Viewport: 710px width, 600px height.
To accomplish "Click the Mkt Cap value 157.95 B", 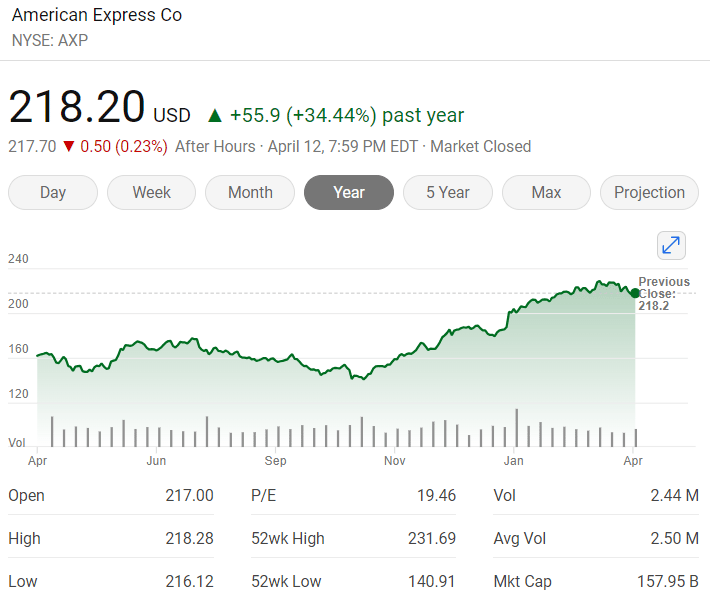I will coord(668,581).
